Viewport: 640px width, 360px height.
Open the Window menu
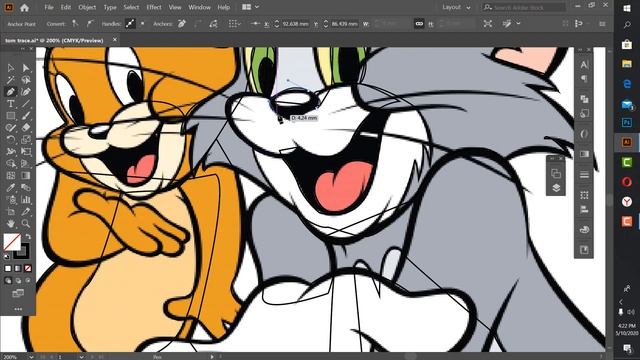pyautogui.click(x=199, y=7)
